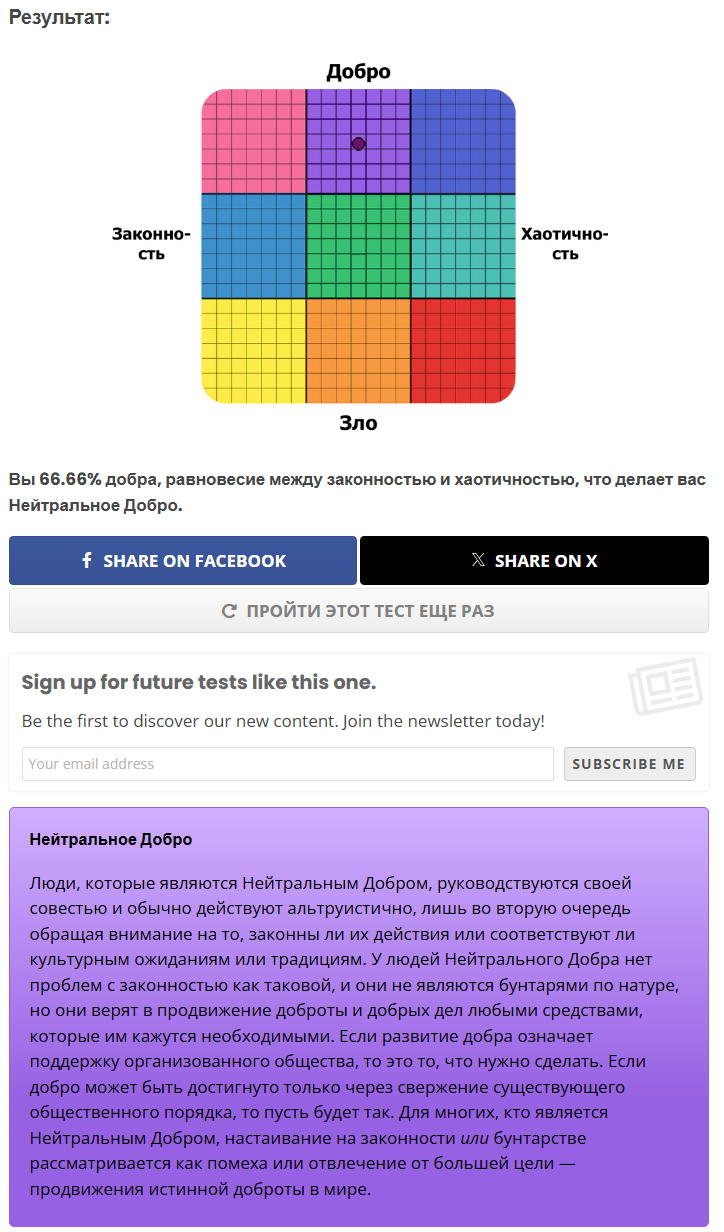The width and height of the screenshot is (724, 1232).
Task: Click the circular retry arrow icon
Action: pyautogui.click(x=229, y=611)
